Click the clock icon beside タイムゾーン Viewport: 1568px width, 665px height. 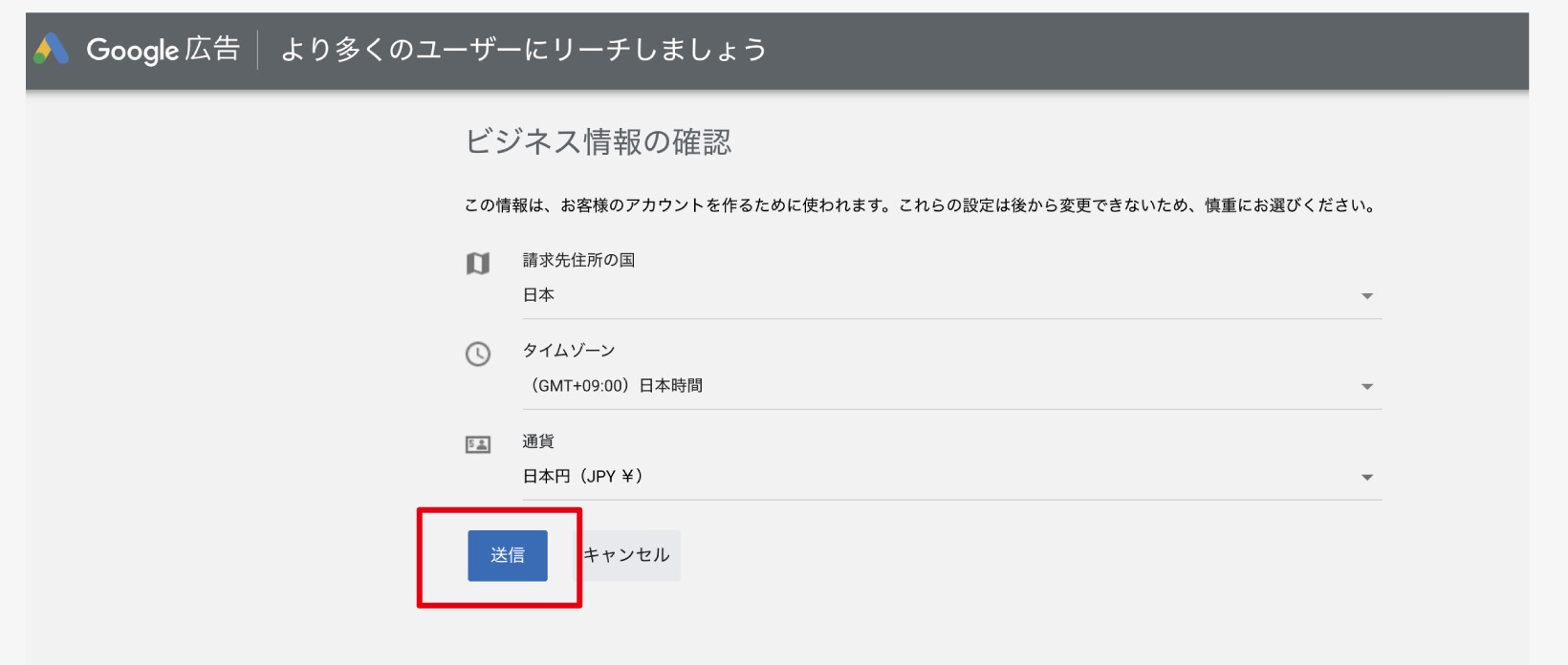coord(478,354)
